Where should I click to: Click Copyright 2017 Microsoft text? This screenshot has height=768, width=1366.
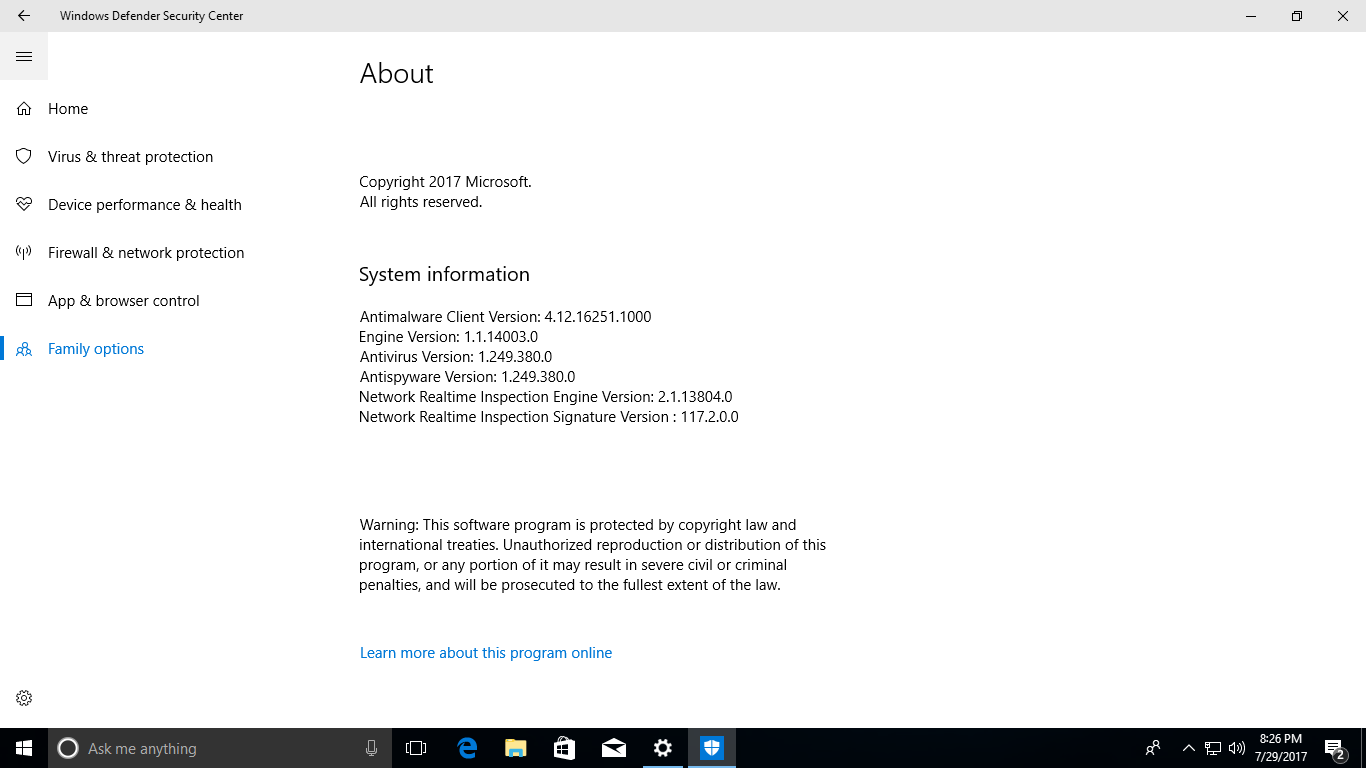pyautogui.click(x=446, y=182)
